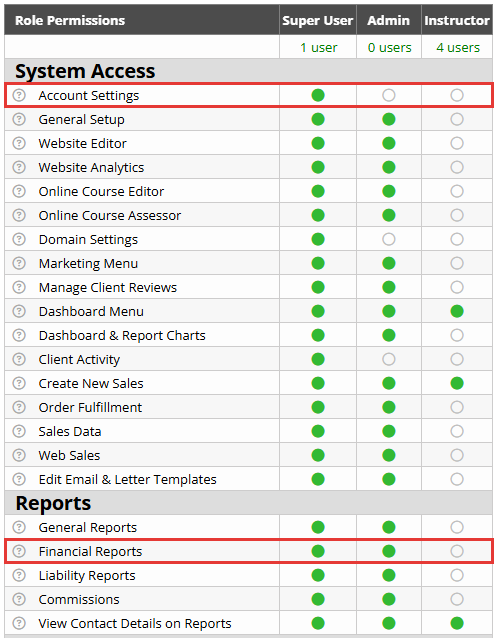The image size is (497, 638).
Task: Show help for View Contact Details on Reports
Action: [x=19, y=623]
